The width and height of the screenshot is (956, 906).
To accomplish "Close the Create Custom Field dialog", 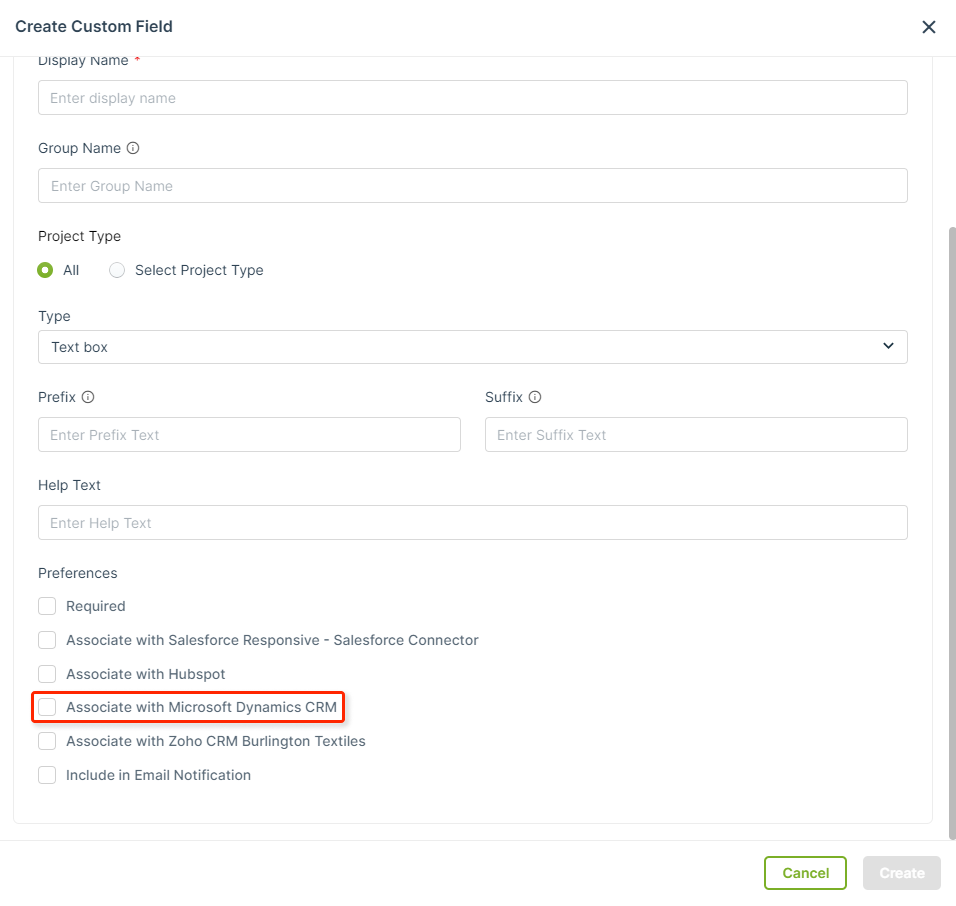I will click(929, 27).
